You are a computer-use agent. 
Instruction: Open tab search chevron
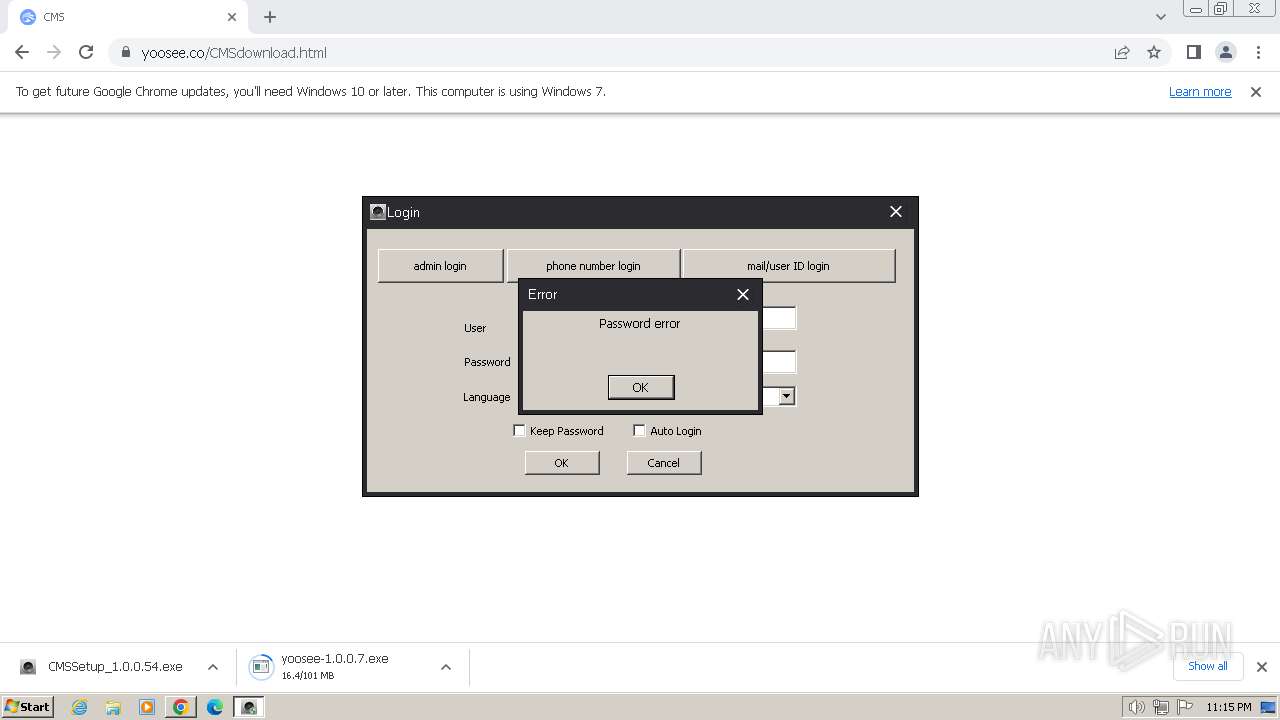click(x=1161, y=17)
